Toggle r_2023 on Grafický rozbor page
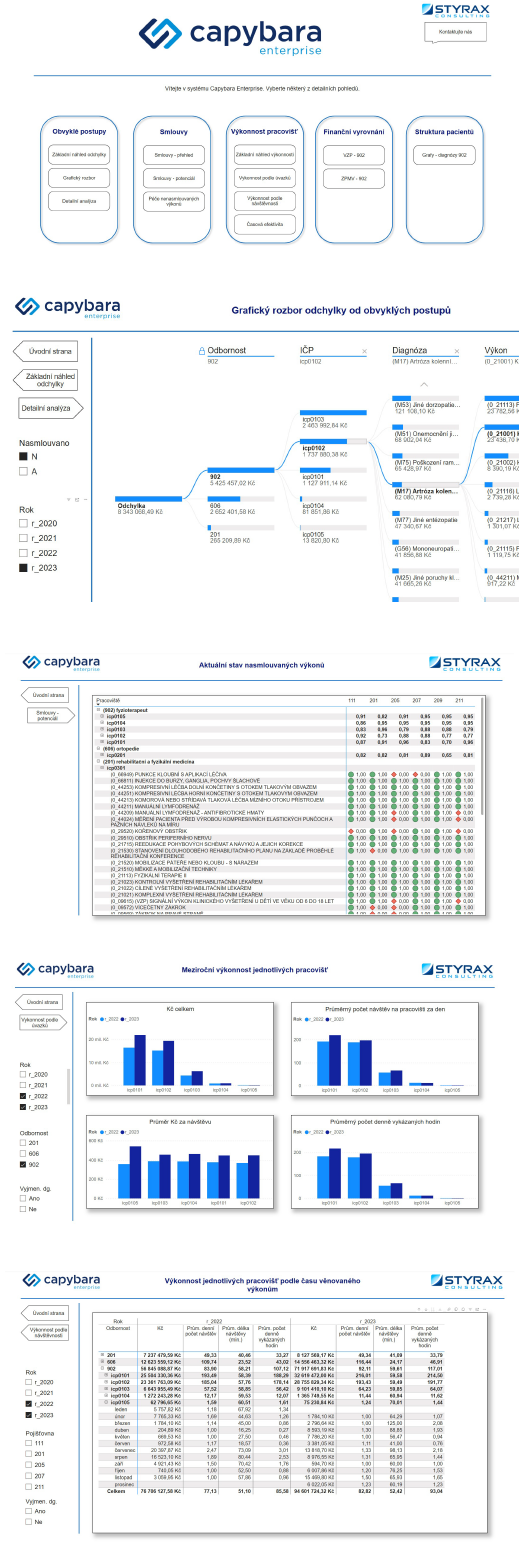Viewport: 519px width, 1543px height. 23,567
